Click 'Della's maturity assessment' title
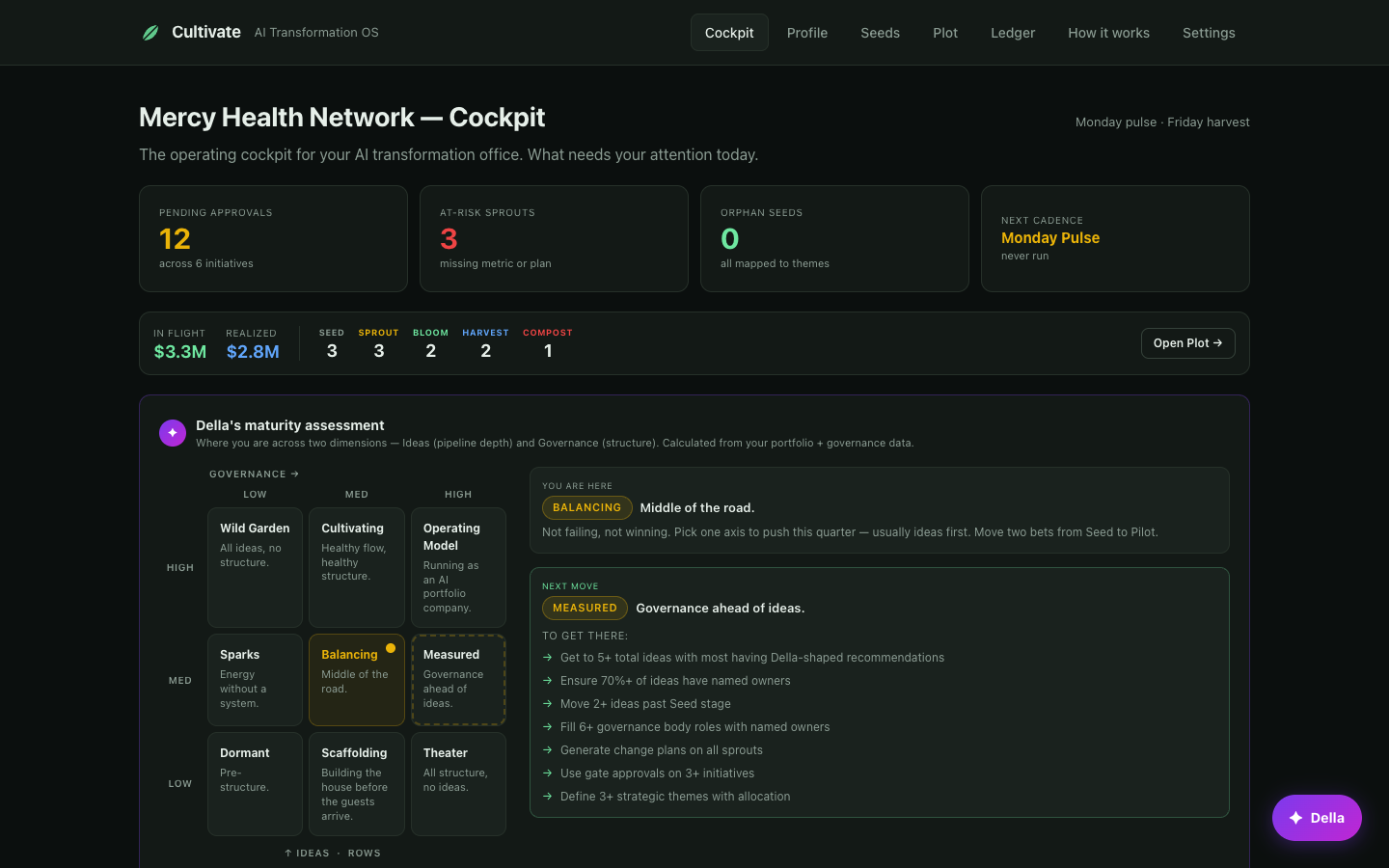Screen dimensions: 1389x868 290,425
